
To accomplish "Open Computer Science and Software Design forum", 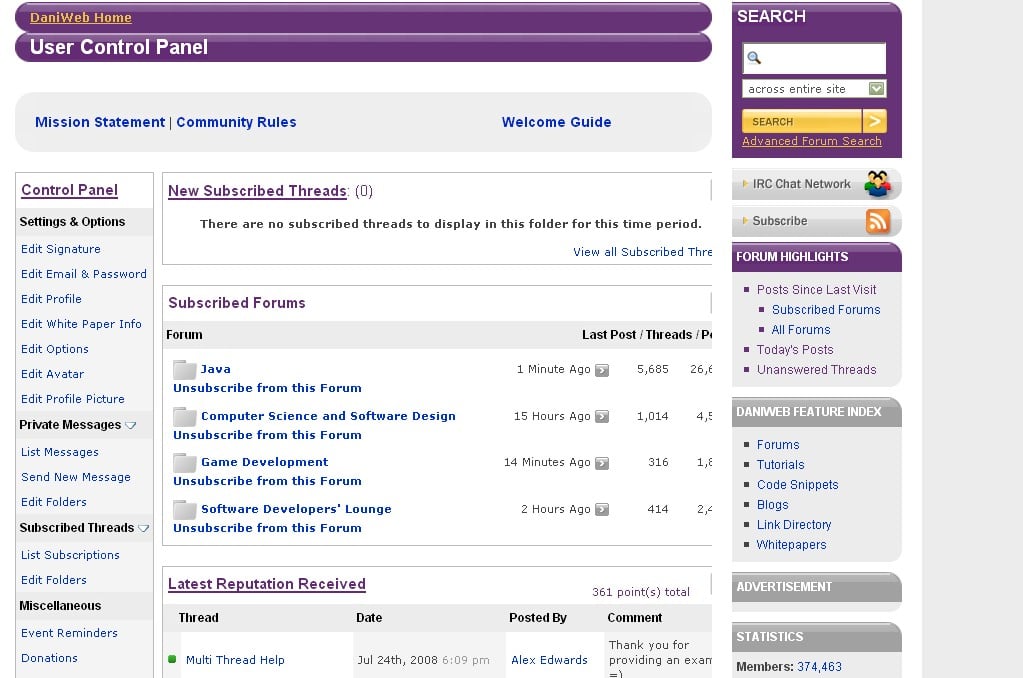I will point(328,416).
